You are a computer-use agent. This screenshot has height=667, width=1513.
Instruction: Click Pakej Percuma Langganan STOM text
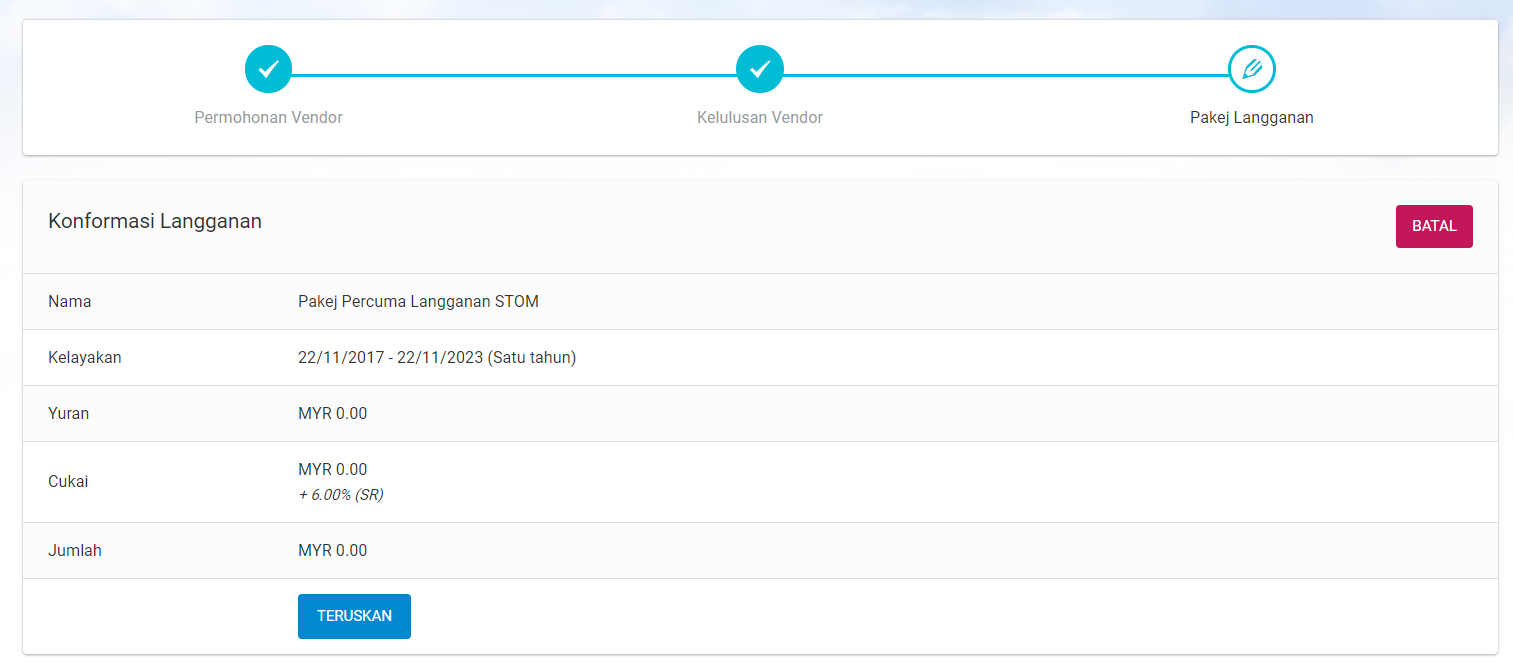[x=418, y=301]
